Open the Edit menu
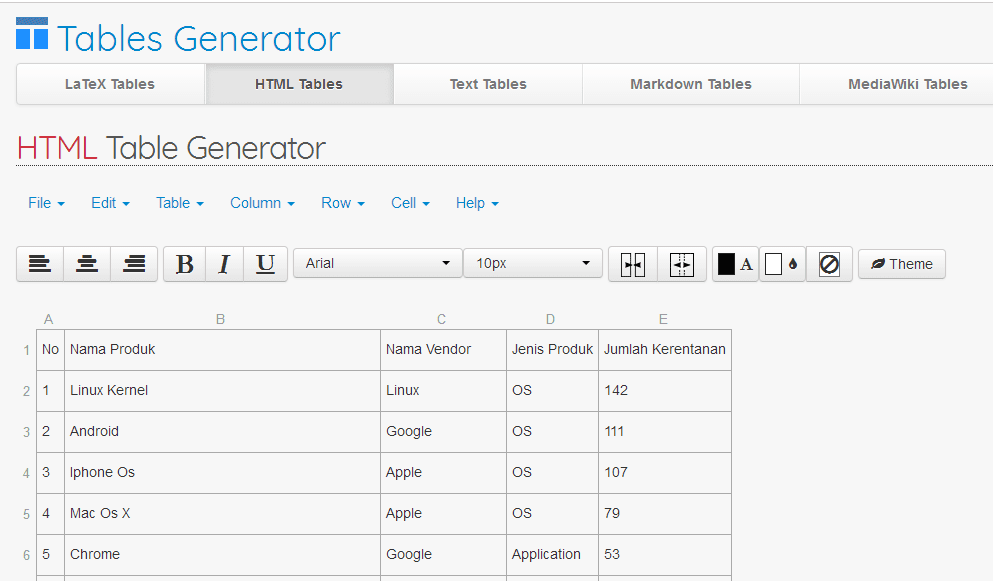This screenshot has height=581, width=993. click(x=110, y=203)
